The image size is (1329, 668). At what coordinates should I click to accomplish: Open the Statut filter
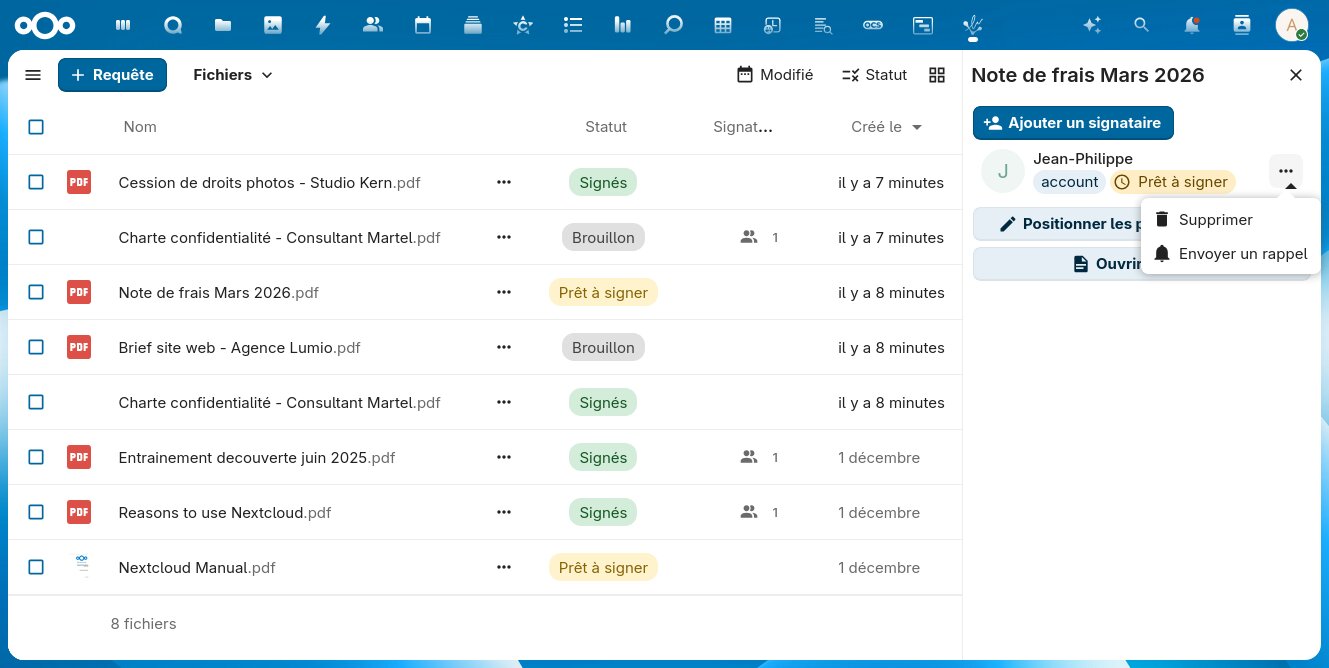875,75
